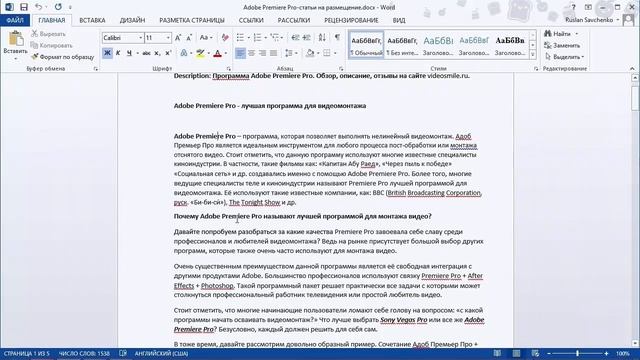Switch to РАЗМЕТКА СТРАНИЦЫ tab
This screenshot has width=640, height=360.
coord(192,20)
